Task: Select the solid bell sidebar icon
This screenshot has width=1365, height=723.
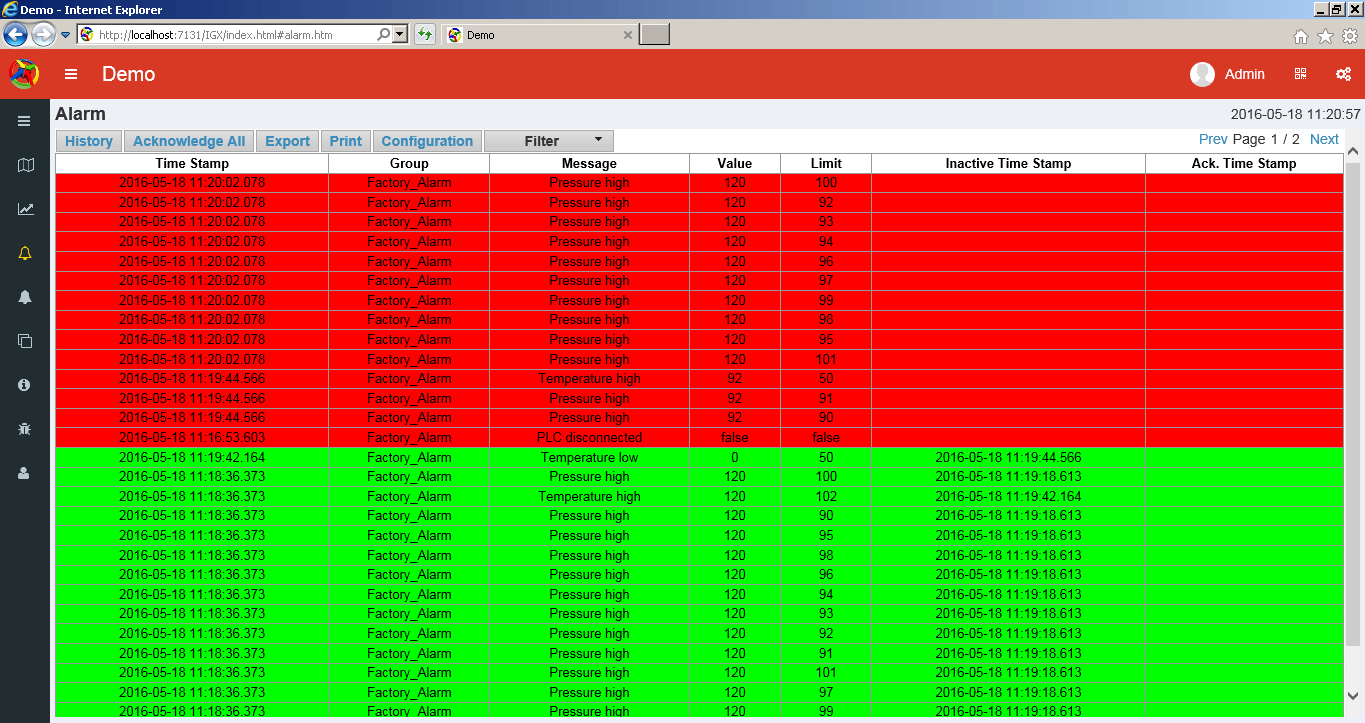Action: 25,297
